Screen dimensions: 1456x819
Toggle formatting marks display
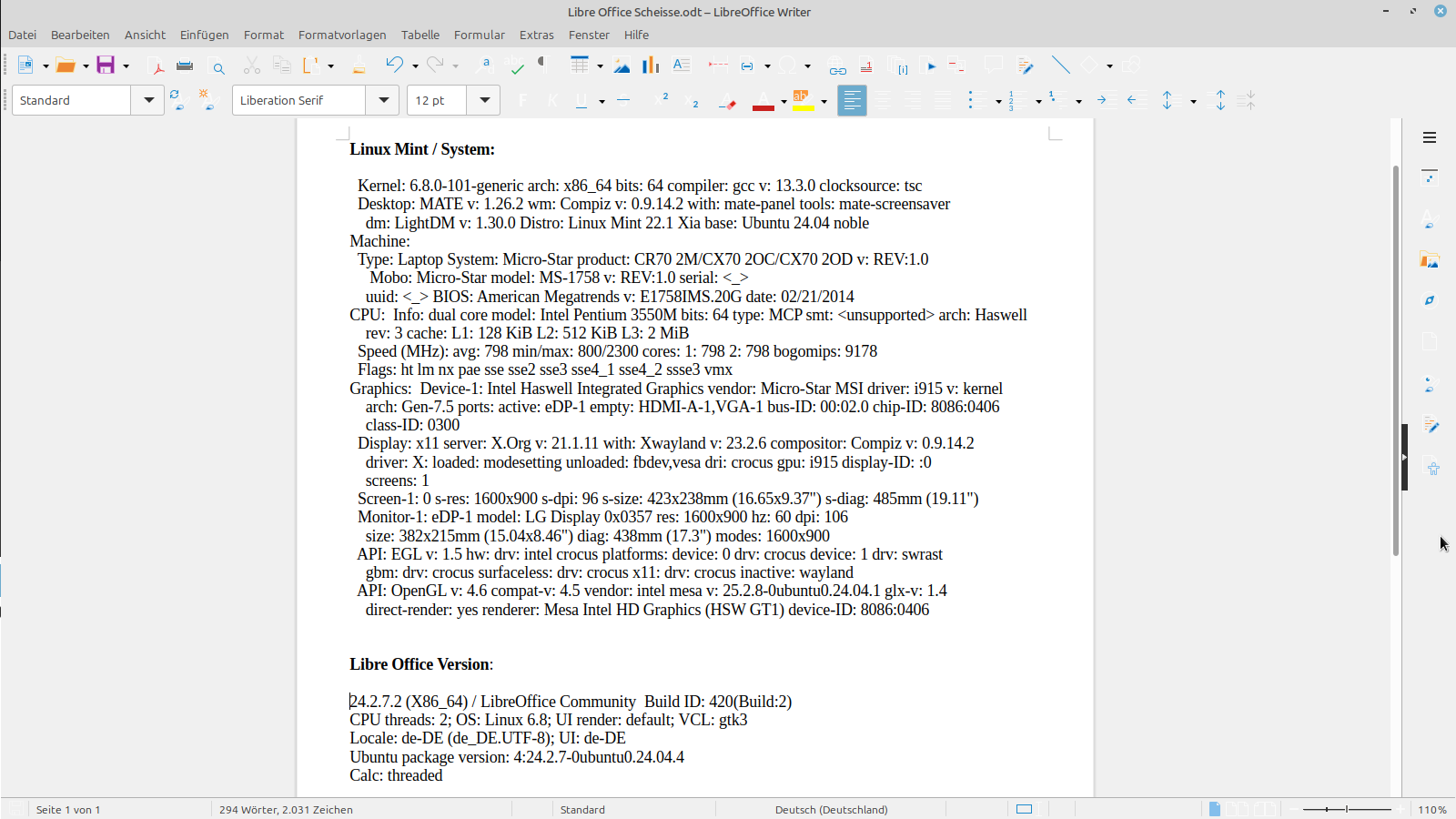coord(543,64)
